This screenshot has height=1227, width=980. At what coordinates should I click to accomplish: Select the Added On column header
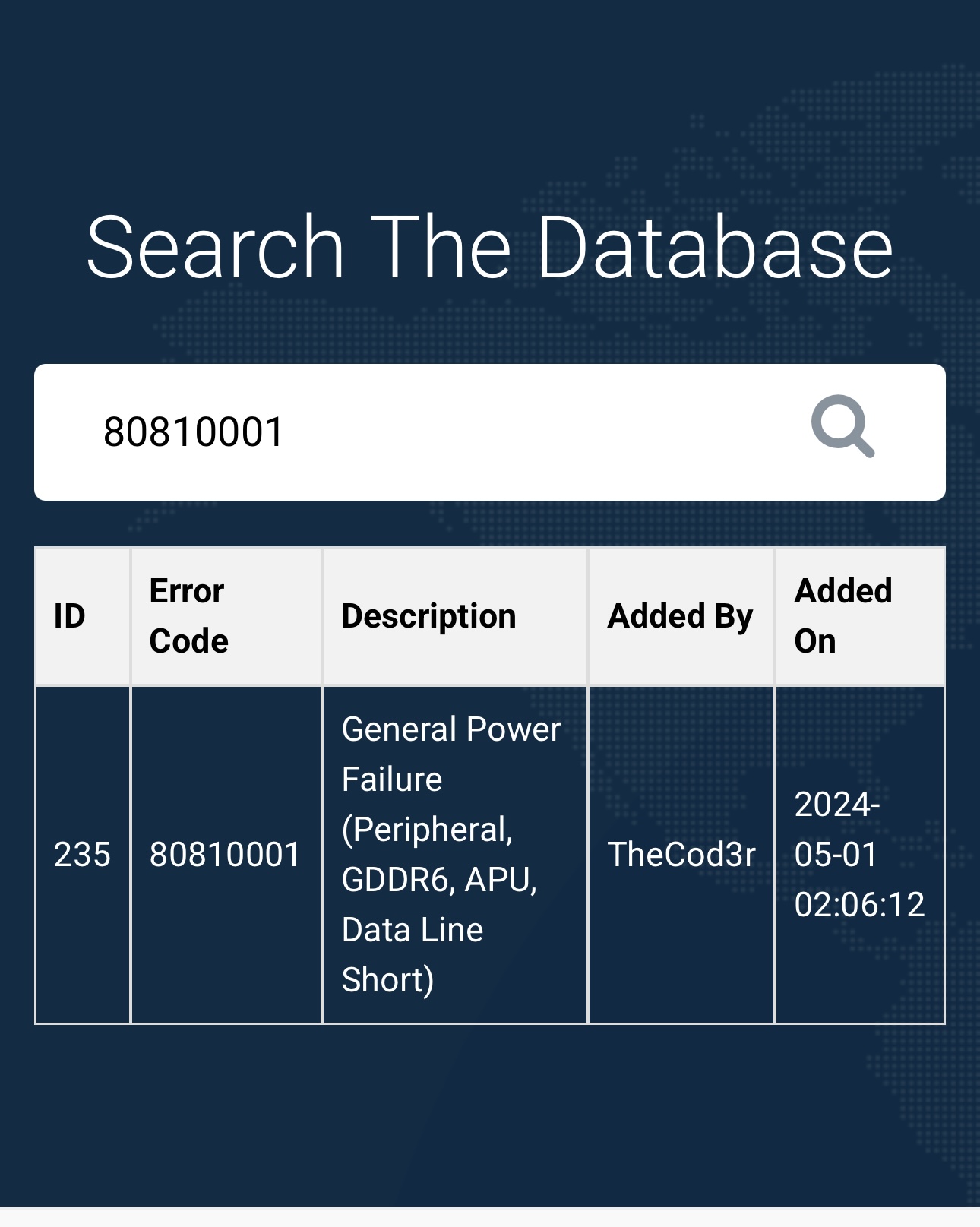[860, 616]
